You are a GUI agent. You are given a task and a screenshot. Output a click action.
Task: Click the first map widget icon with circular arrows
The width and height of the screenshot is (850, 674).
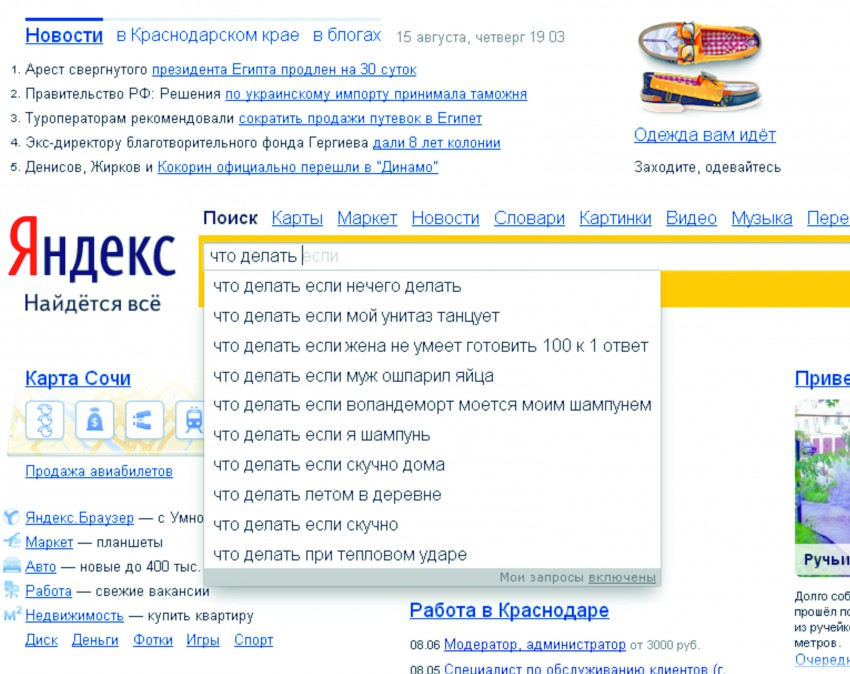coord(44,421)
